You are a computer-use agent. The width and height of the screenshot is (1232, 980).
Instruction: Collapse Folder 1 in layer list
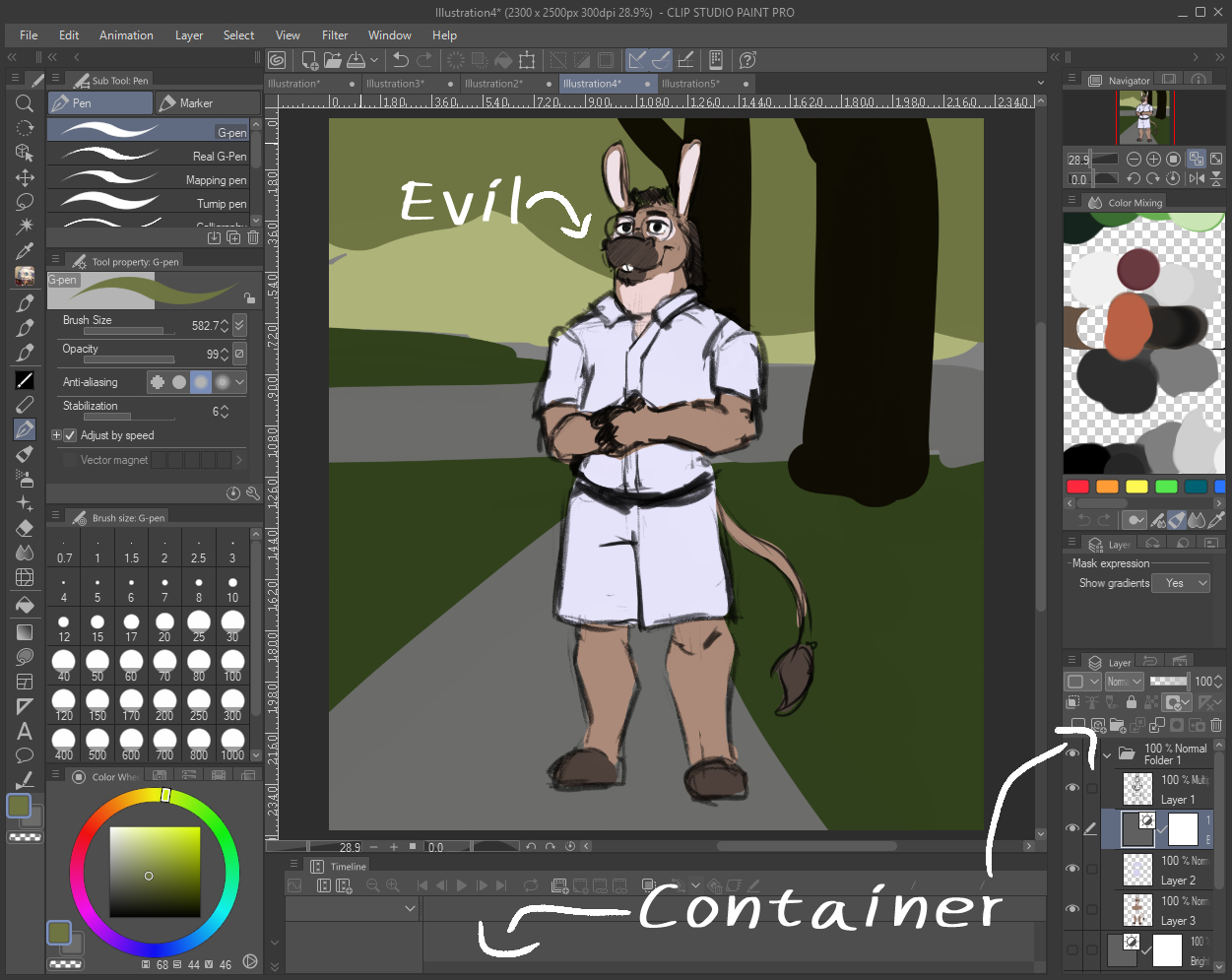pyautogui.click(x=1107, y=754)
